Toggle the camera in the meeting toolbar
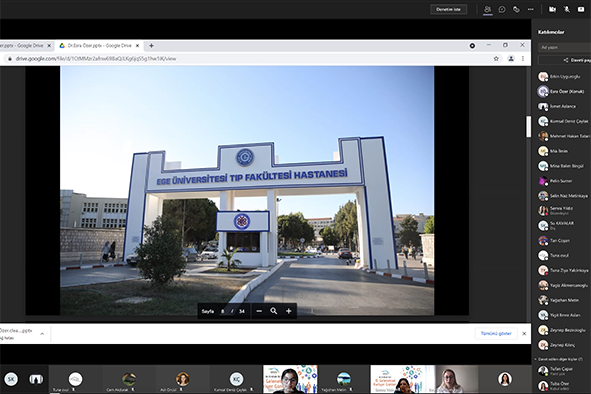The height and width of the screenshot is (394, 591). [x=552, y=9]
